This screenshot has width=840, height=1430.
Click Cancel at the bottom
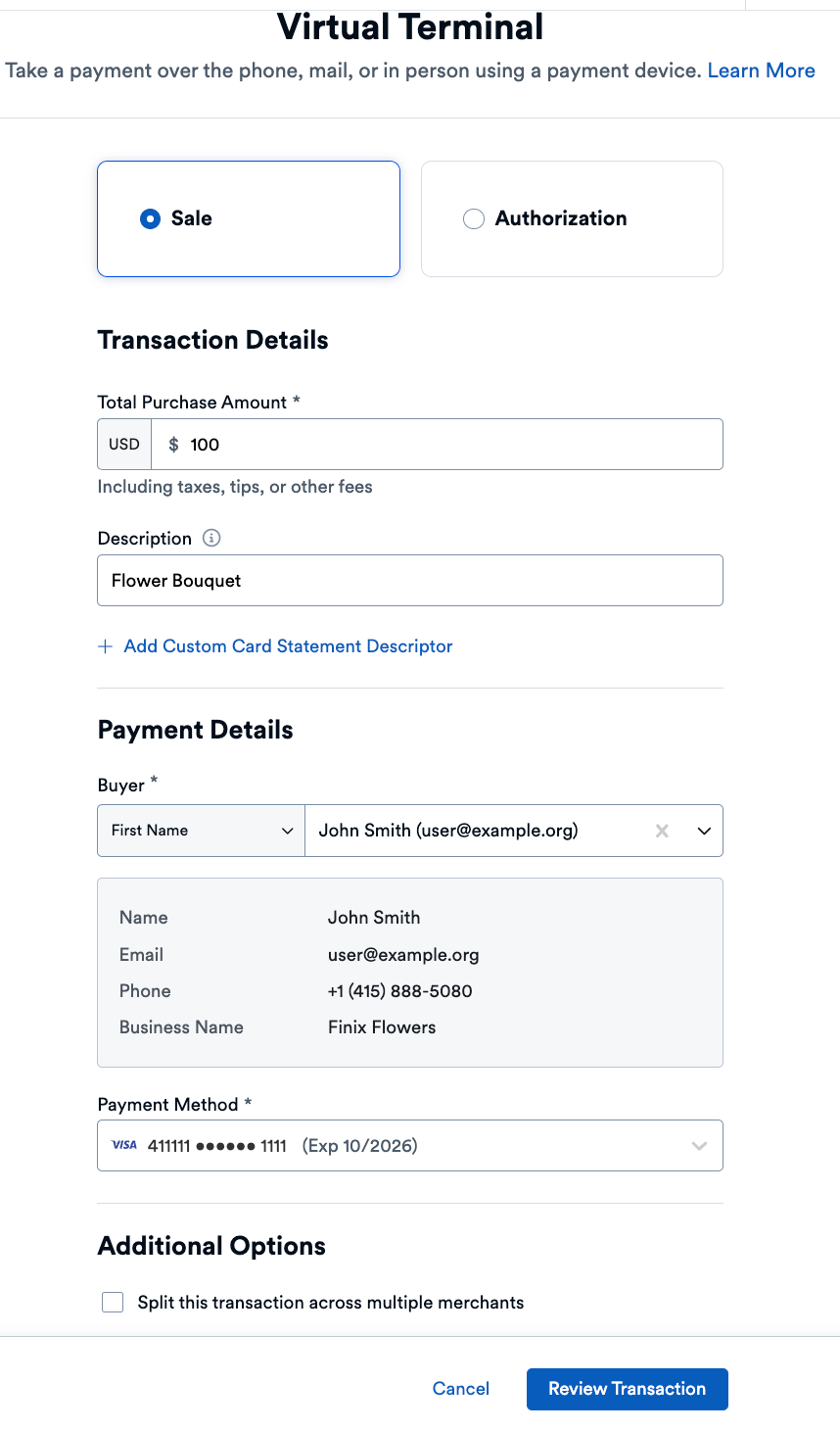click(x=460, y=1388)
